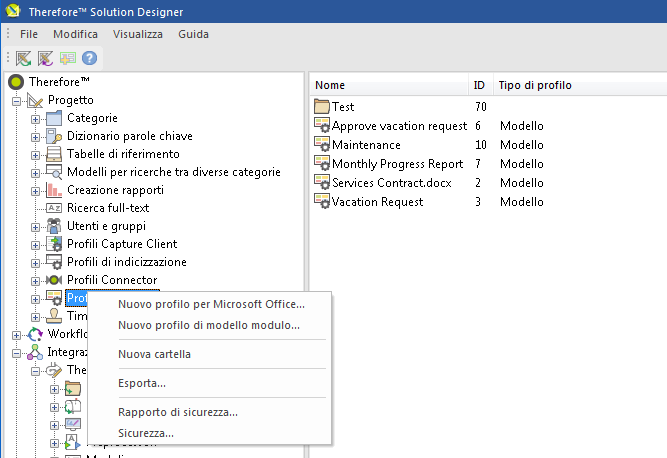Click the Therefore root node icon

(x=16, y=82)
